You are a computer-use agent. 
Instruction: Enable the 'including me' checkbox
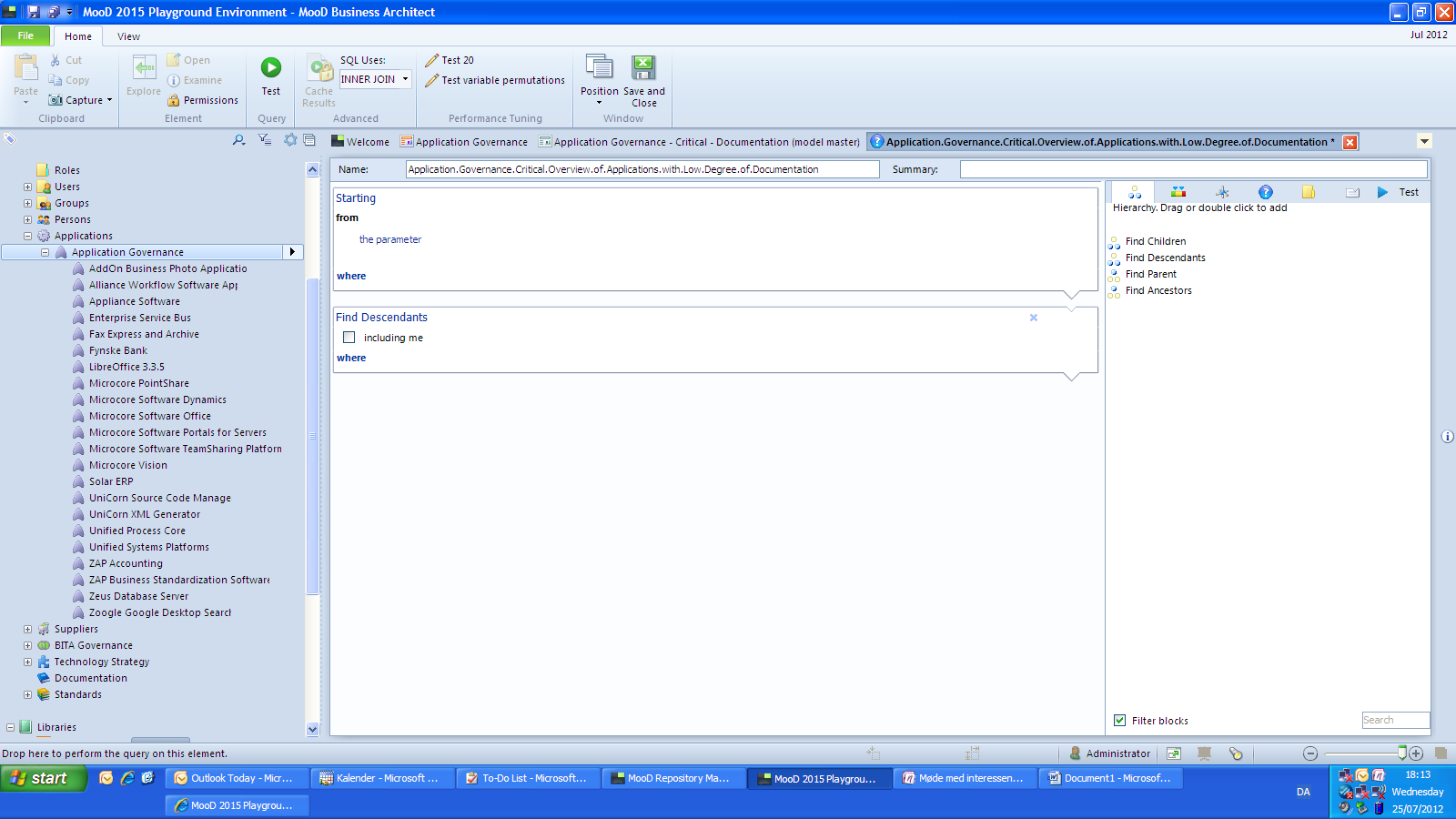tap(349, 338)
